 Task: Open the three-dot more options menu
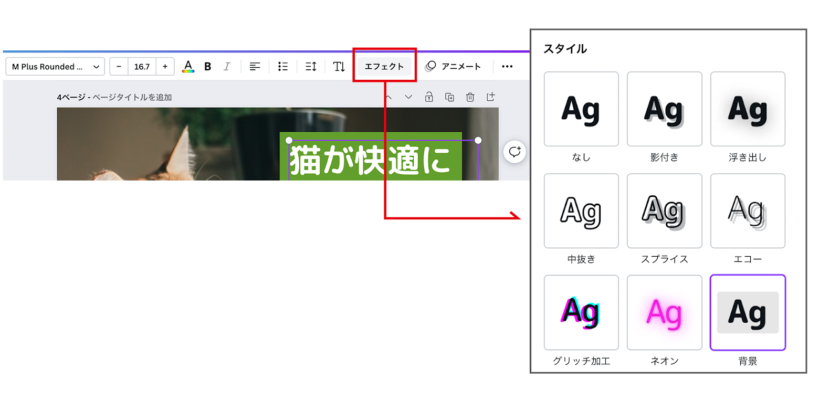[507, 67]
